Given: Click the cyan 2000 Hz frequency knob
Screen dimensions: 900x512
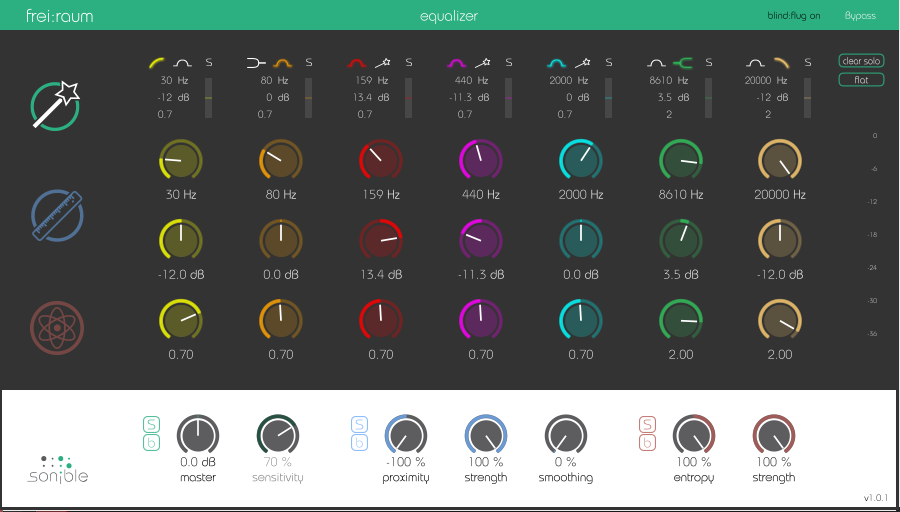Looking at the screenshot, I should coord(580,161).
